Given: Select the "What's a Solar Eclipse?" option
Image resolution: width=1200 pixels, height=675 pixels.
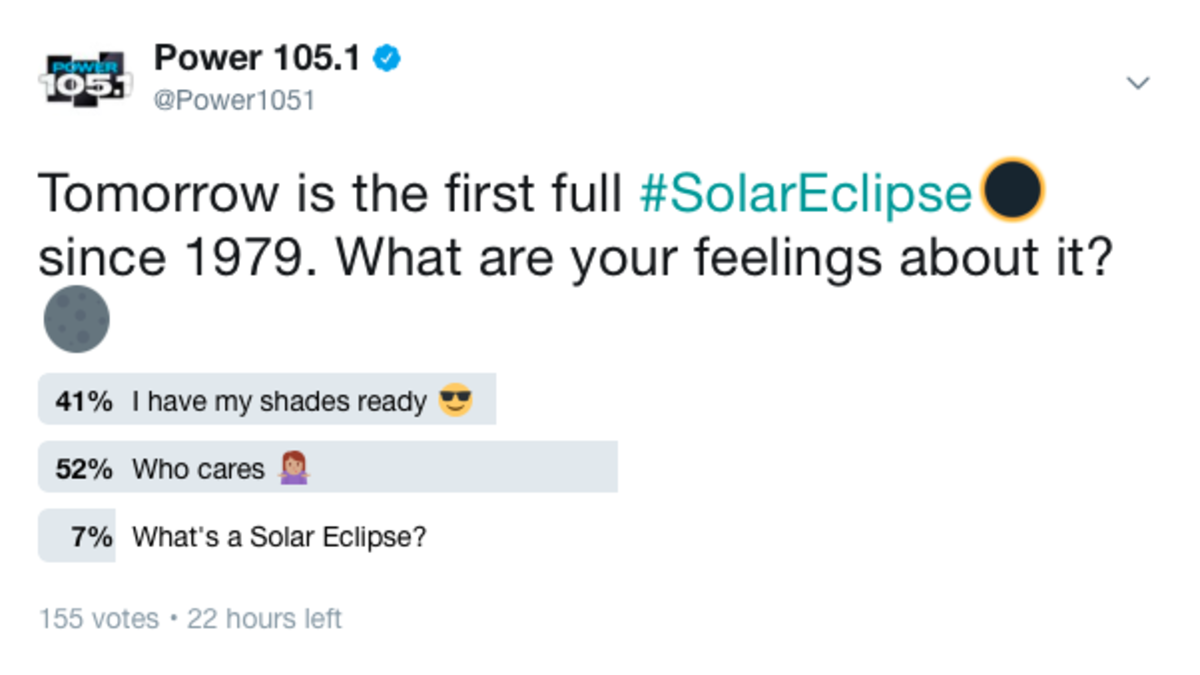Looking at the screenshot, I should [x=279, y=537].
